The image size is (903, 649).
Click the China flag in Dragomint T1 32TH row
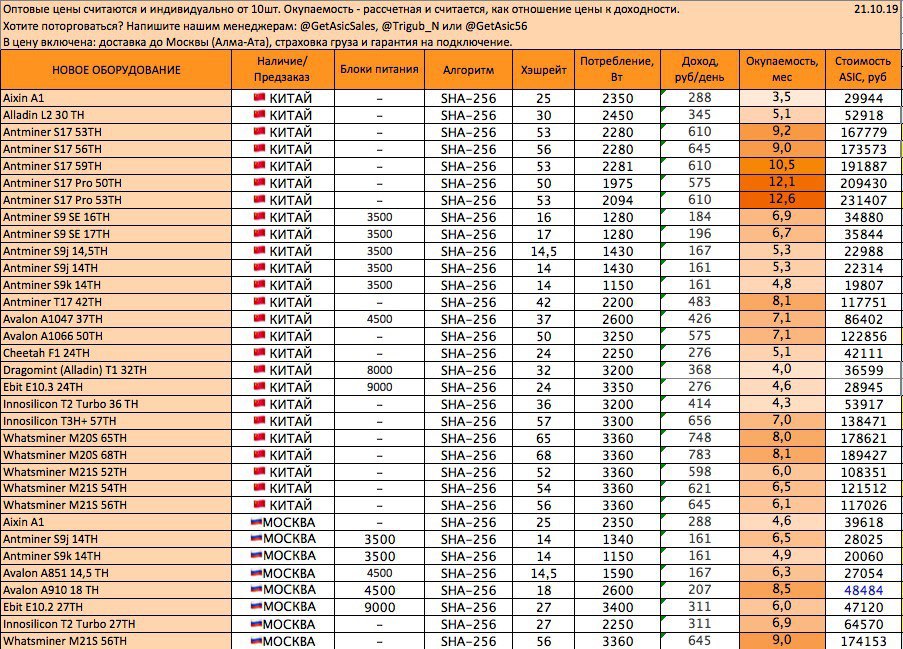259,369
